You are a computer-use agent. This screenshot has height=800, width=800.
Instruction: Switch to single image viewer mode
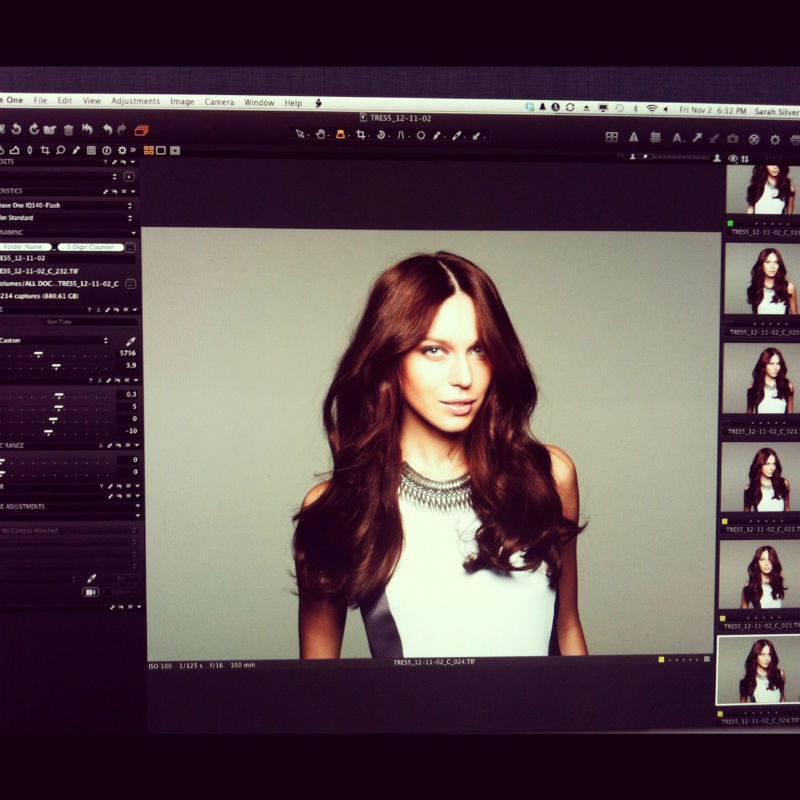click(161, 150)
